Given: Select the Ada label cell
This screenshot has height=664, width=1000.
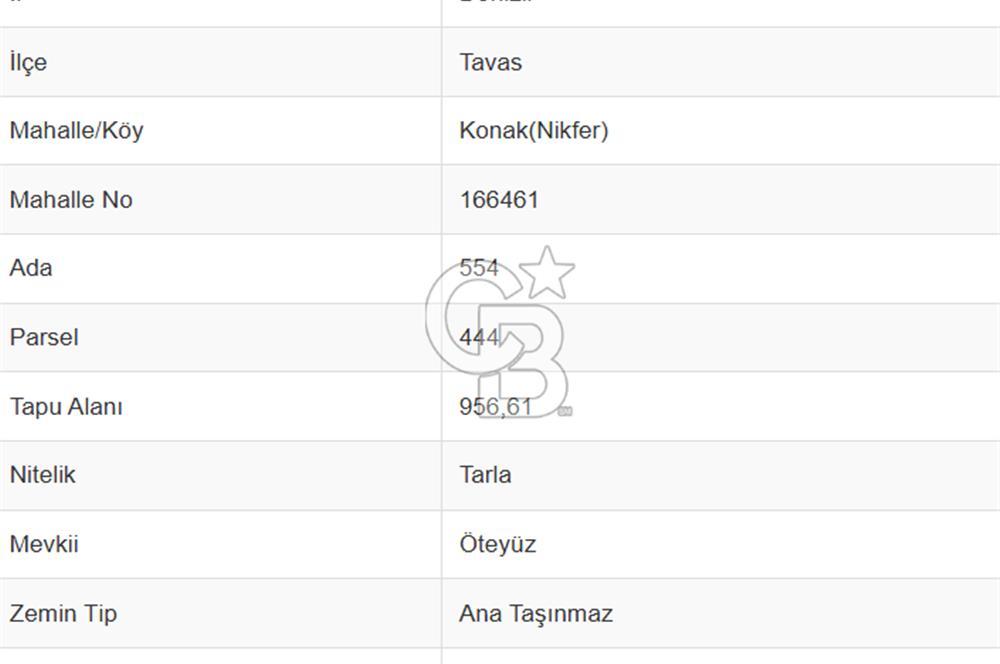Looking at the screenshot, I should click(221, 269).
